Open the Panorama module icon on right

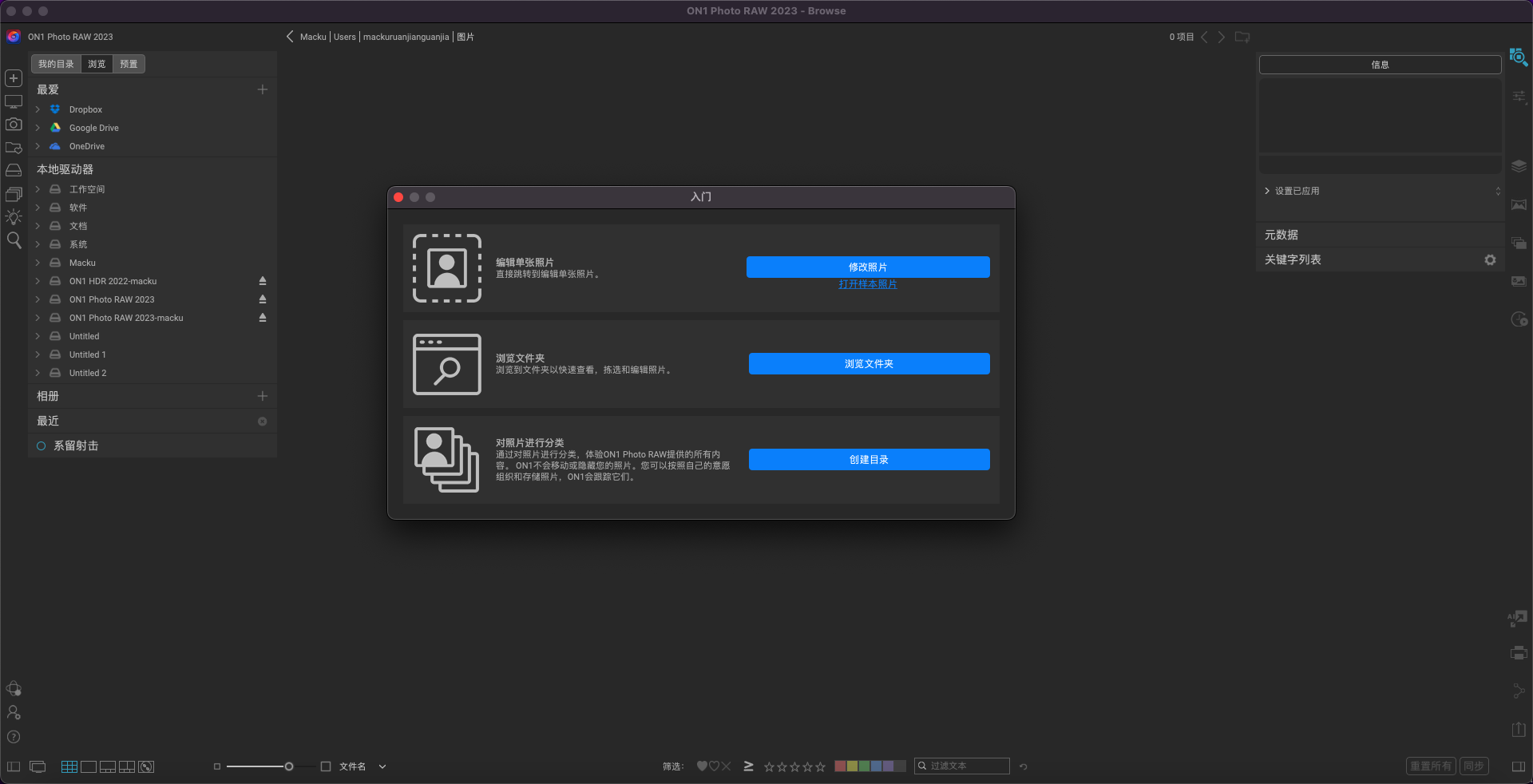1519,205
